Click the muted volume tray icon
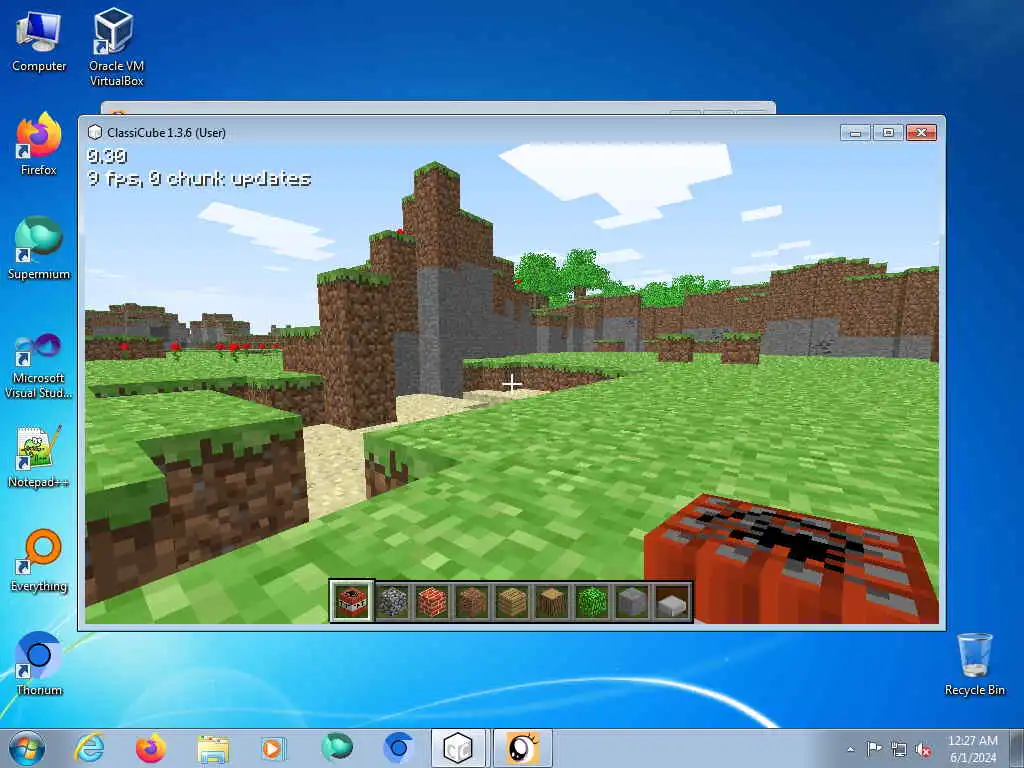Image resolution: width=1024 pixels, height=768 pixels. [x=923, y=749]
